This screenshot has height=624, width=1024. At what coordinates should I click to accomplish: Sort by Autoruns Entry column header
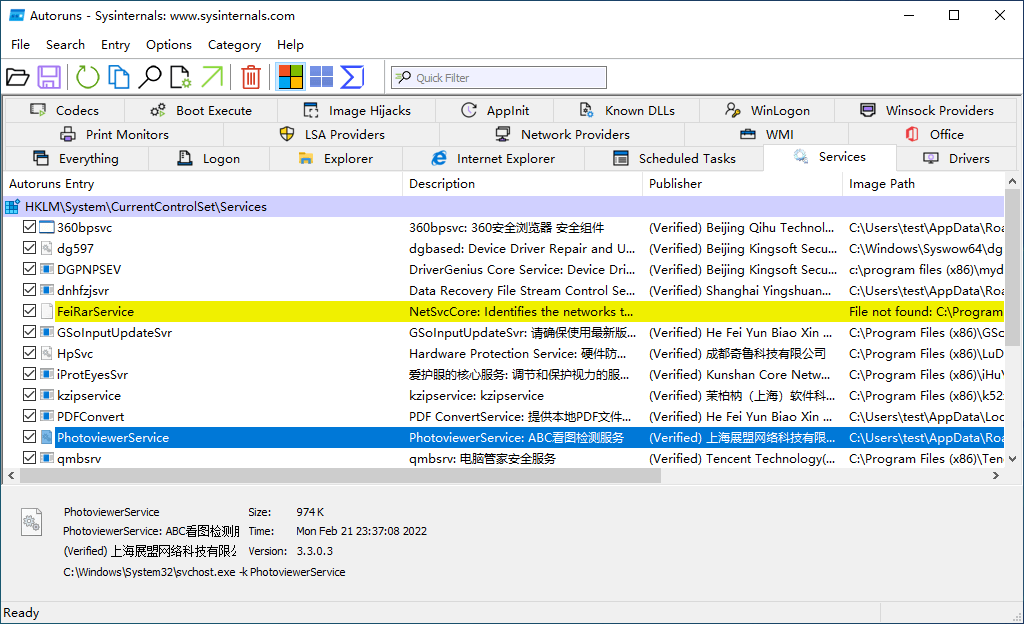point(203,184)
